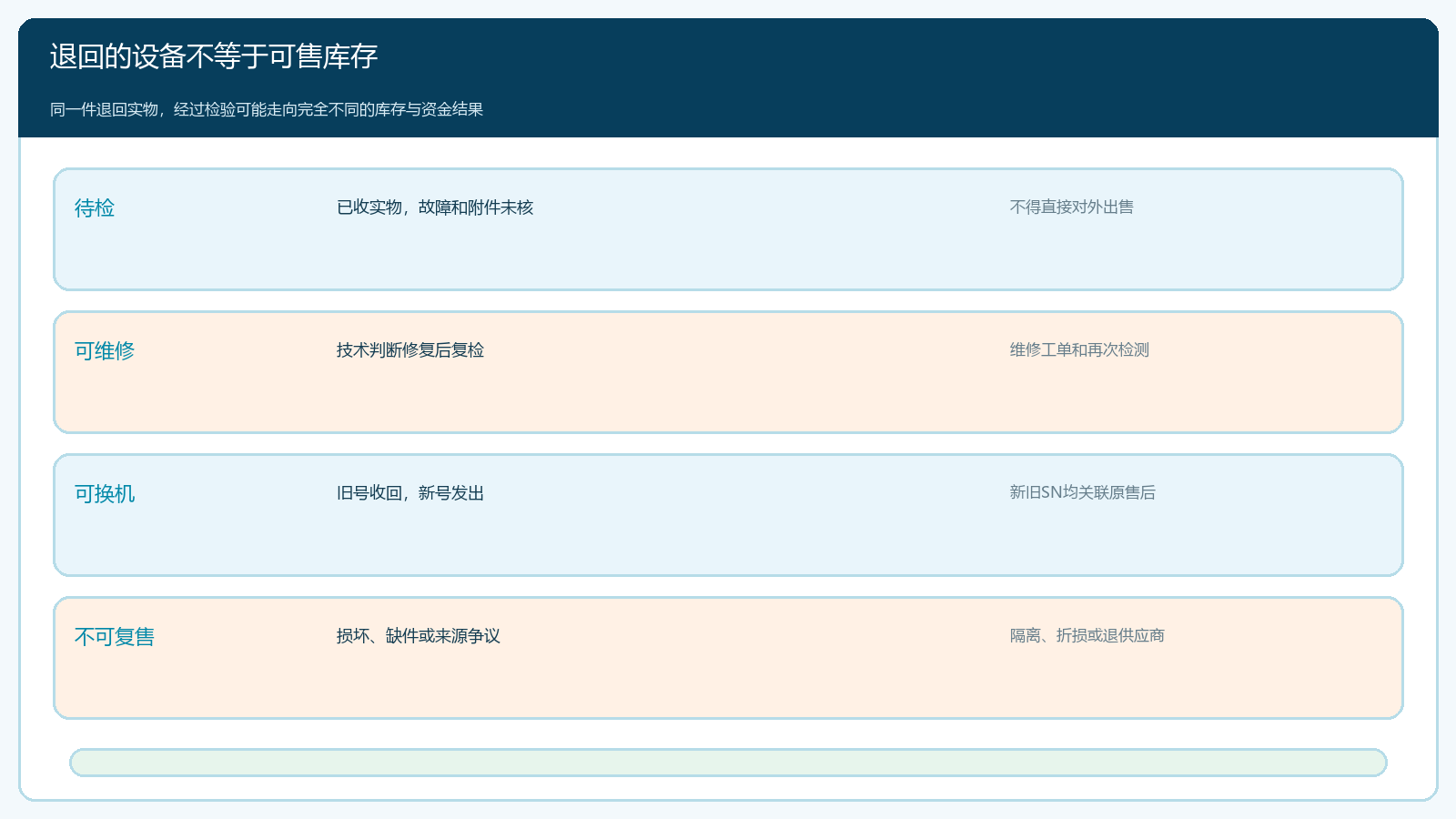This screenshot has width=1456, height=819.
Task: Click the note 隔离、折损或退供应商
Action: tap(1087, 635)
